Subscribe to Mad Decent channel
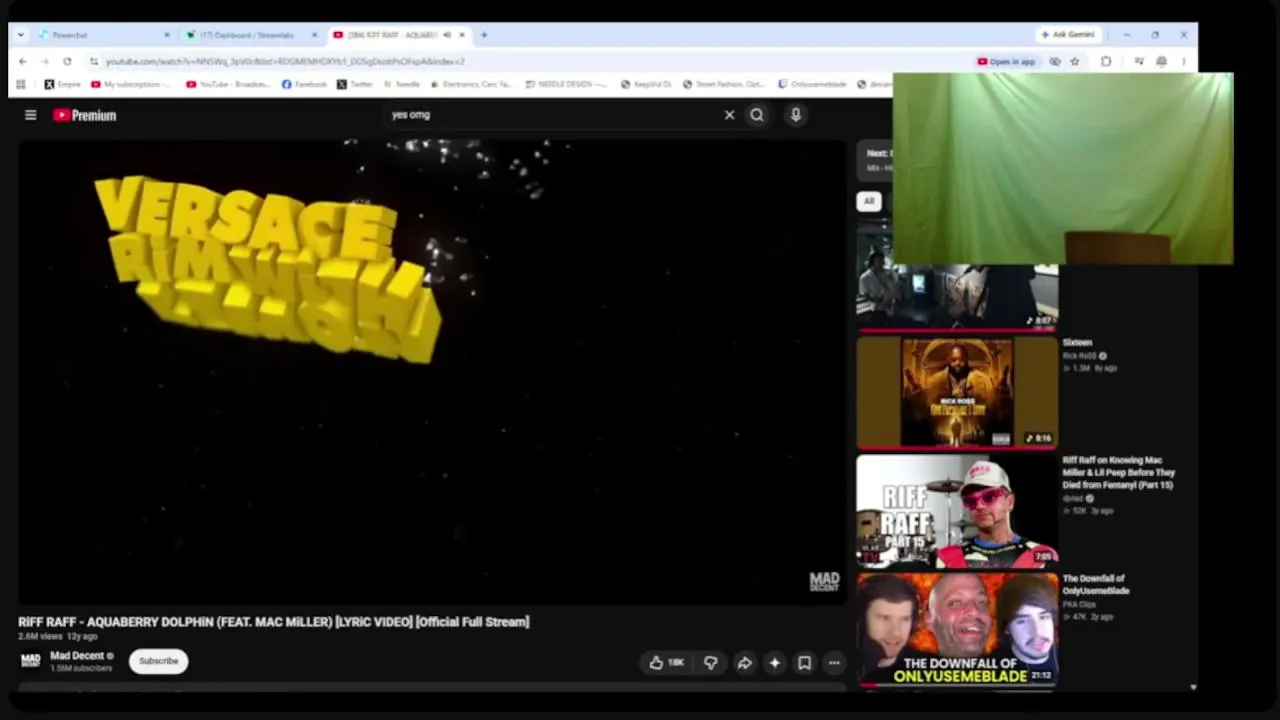This screenshot has width=1280, height=720. point(158,661)
